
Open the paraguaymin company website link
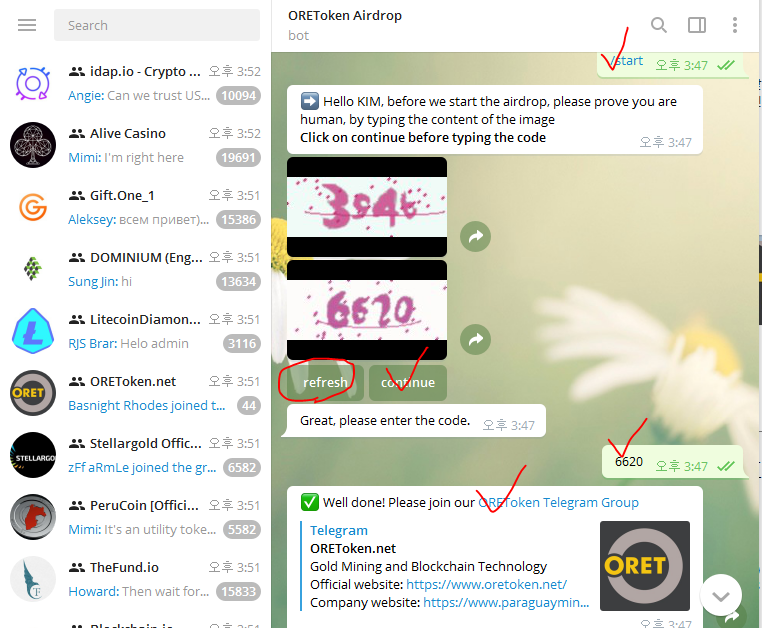[506, 602]
